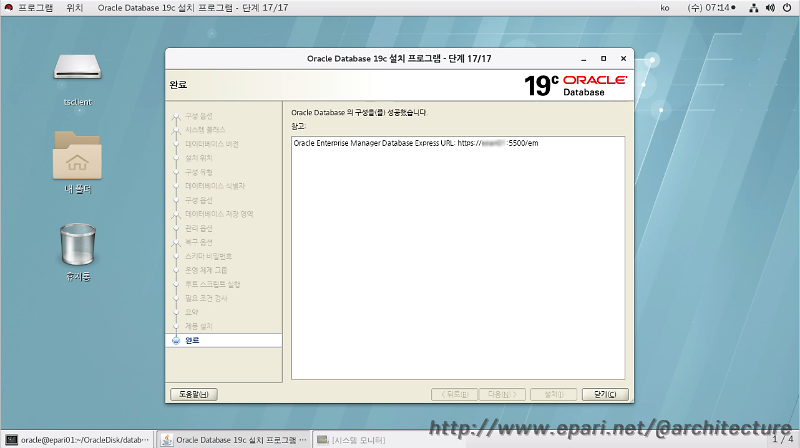The height and width of the screenshot is (448, 800).
Task: Select the 스키마 비밀번호 step
Action: 208,256
